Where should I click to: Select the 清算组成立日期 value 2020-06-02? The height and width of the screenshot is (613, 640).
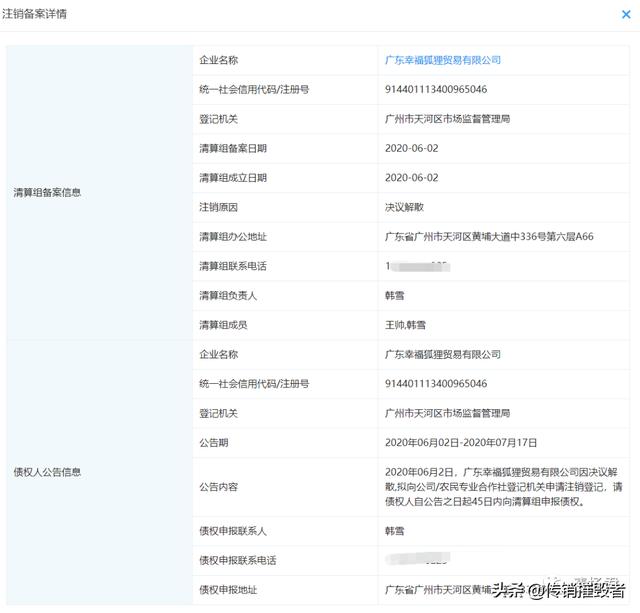(411, 178)
